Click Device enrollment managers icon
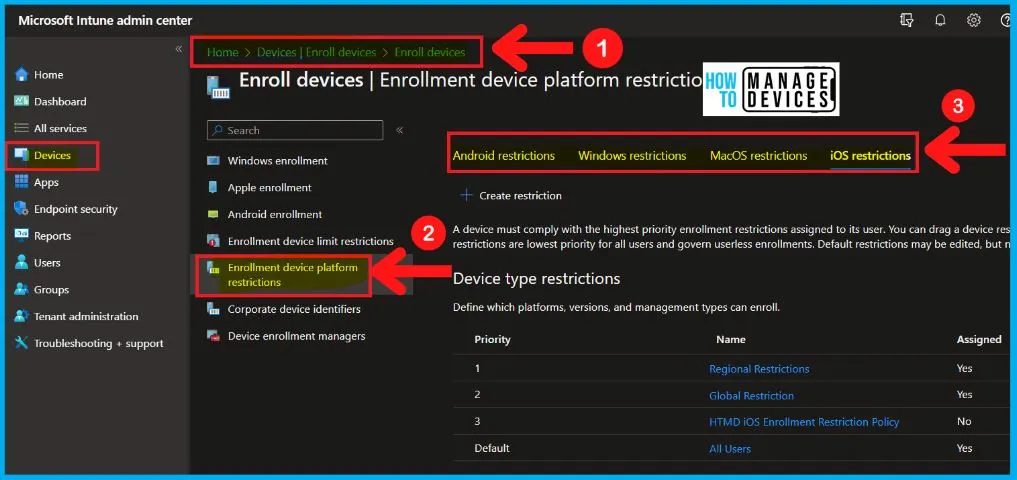This screenshot has width=1017, height=480. point(213,336)
